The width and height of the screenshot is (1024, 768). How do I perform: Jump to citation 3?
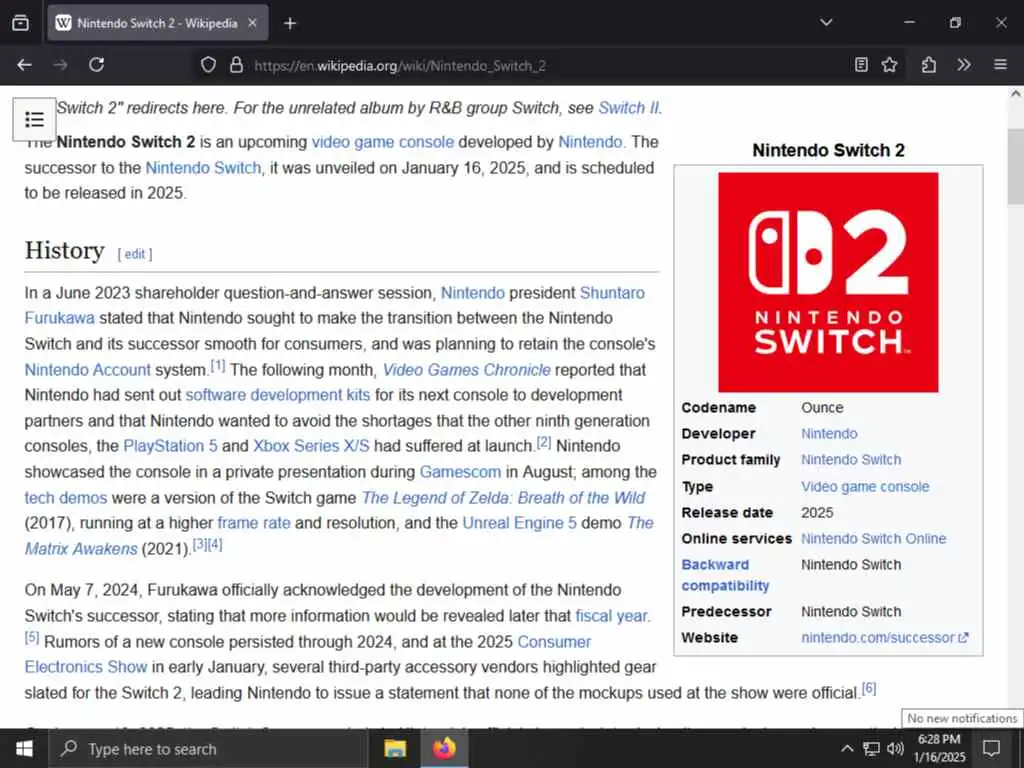tap(200, 544)
